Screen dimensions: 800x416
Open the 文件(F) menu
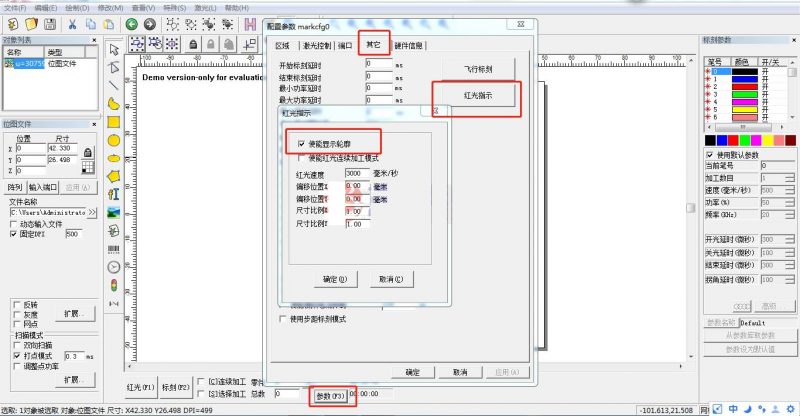[15, 8]
